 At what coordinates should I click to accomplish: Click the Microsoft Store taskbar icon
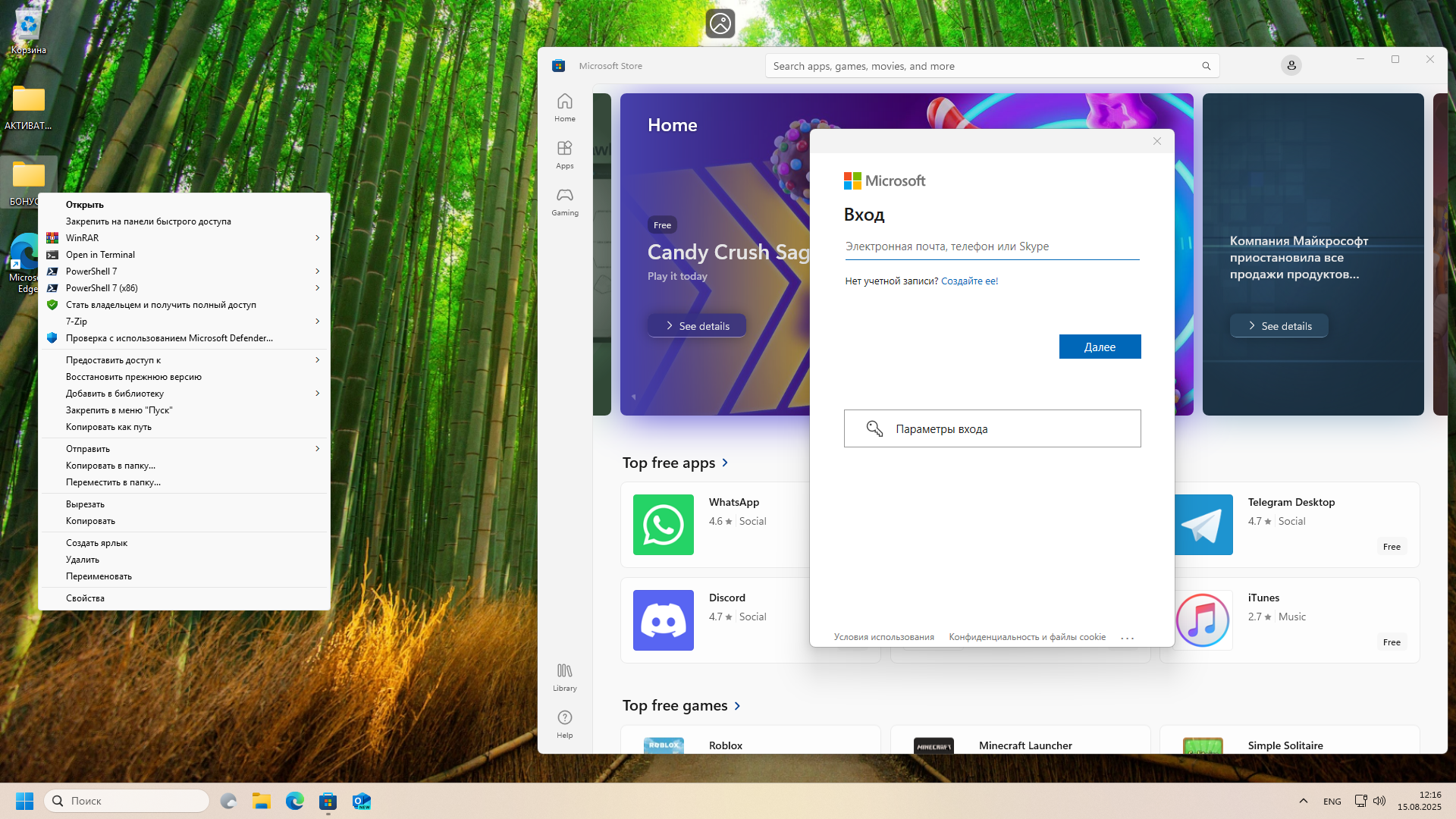pos(328,801)
